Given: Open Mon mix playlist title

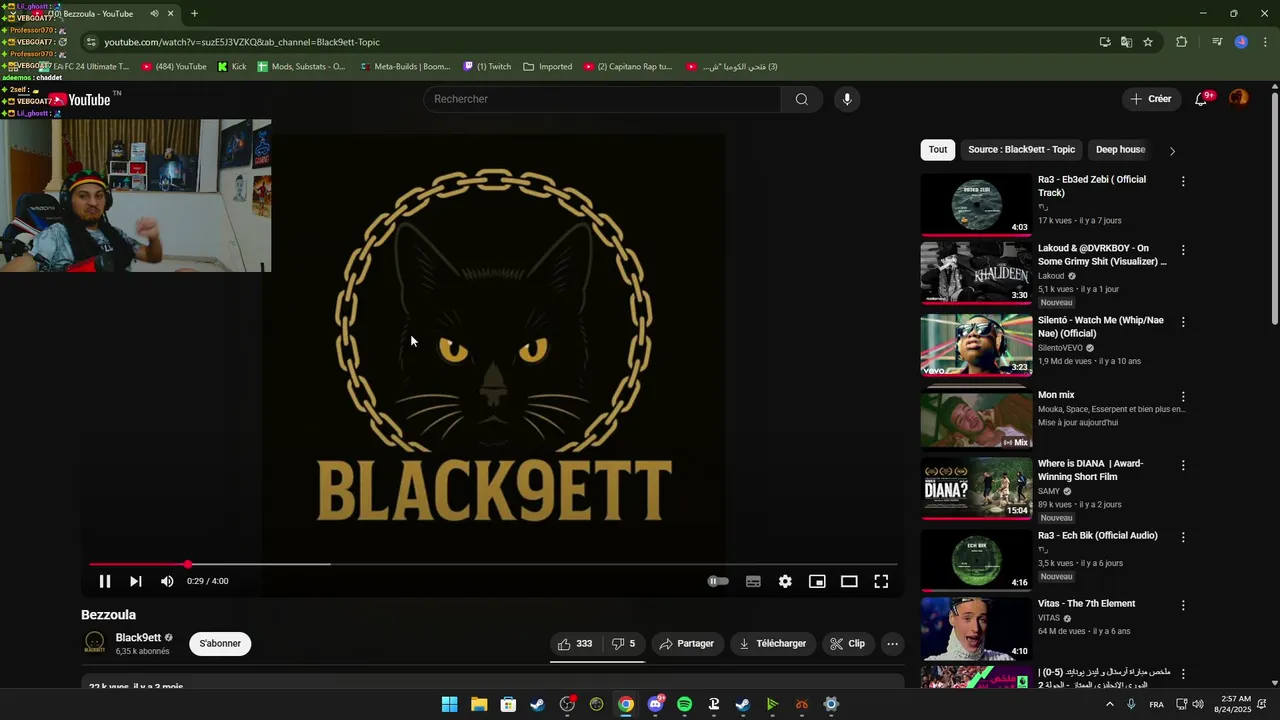Looking at the screenshot, I should (1056, 395).
